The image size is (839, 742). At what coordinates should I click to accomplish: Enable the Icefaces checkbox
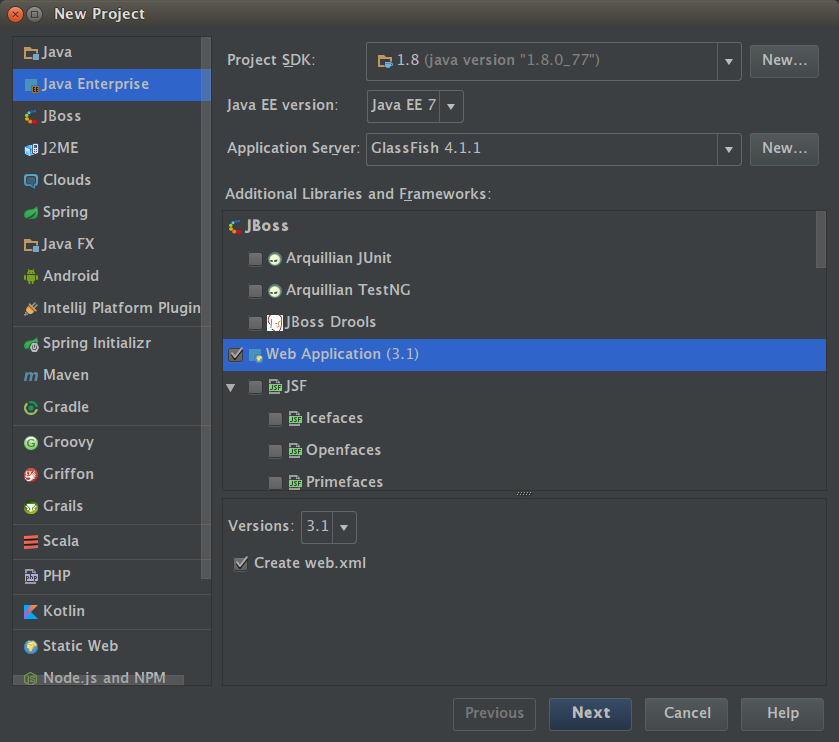(x=275, y=419)
